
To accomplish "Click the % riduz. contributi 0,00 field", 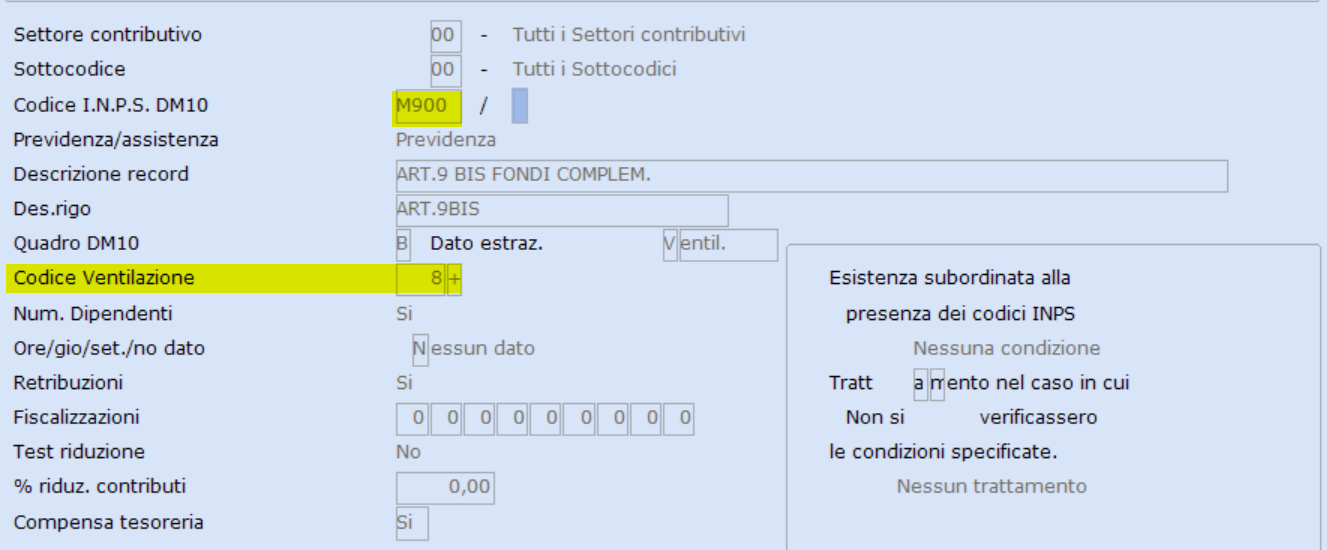I will tap(445, 488).
